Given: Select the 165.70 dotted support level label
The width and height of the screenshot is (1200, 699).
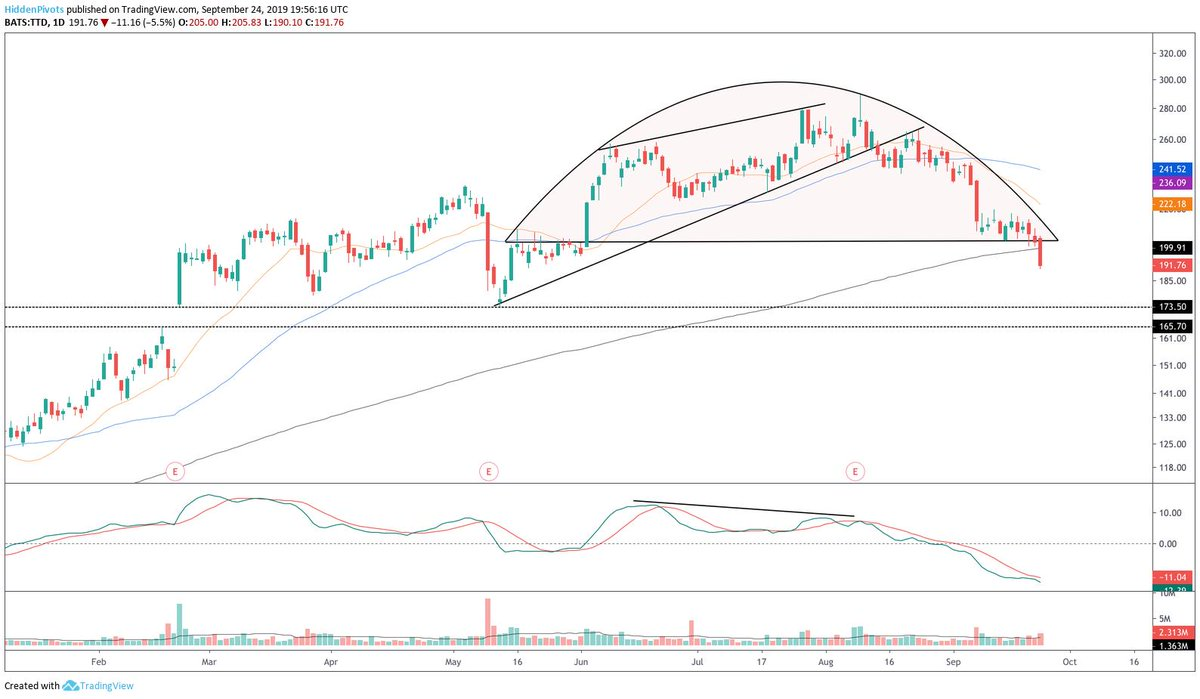Looking at the screenshot, I should (x=1169, y=327).
